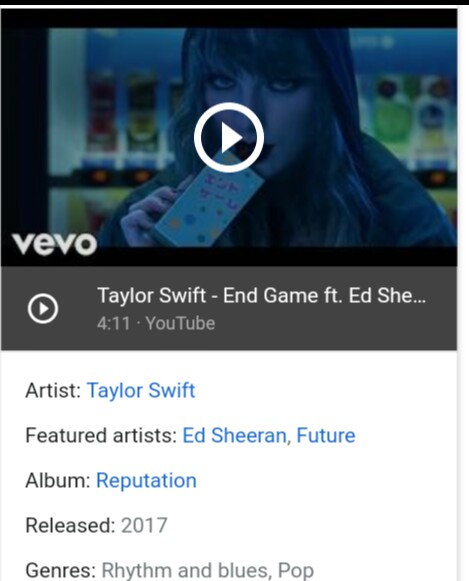The width and height of the screenshot is (469, 581).
Task: Open the Reputation album link
Action: 146,481
